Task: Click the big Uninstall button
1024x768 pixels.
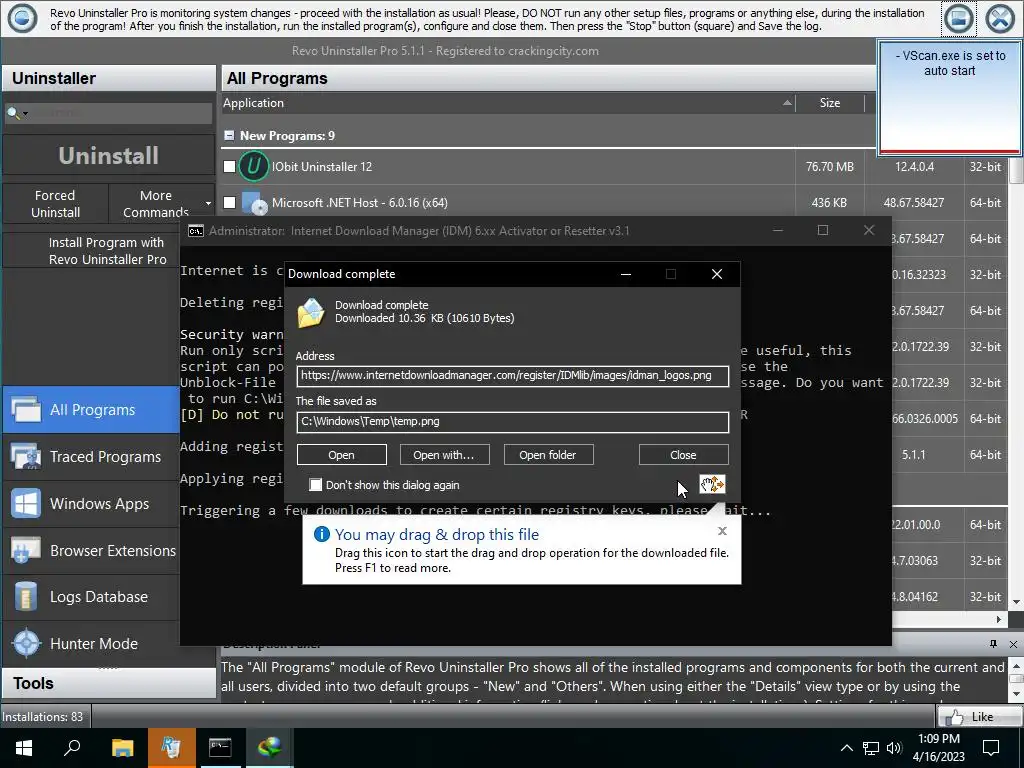Action: click(108, 155)
